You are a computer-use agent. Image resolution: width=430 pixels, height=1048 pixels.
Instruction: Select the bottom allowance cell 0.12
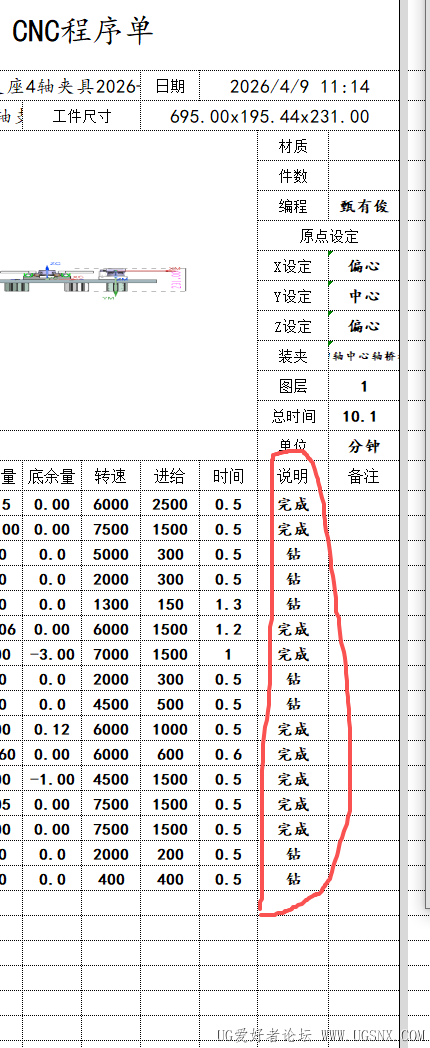[x=52, y=729]
